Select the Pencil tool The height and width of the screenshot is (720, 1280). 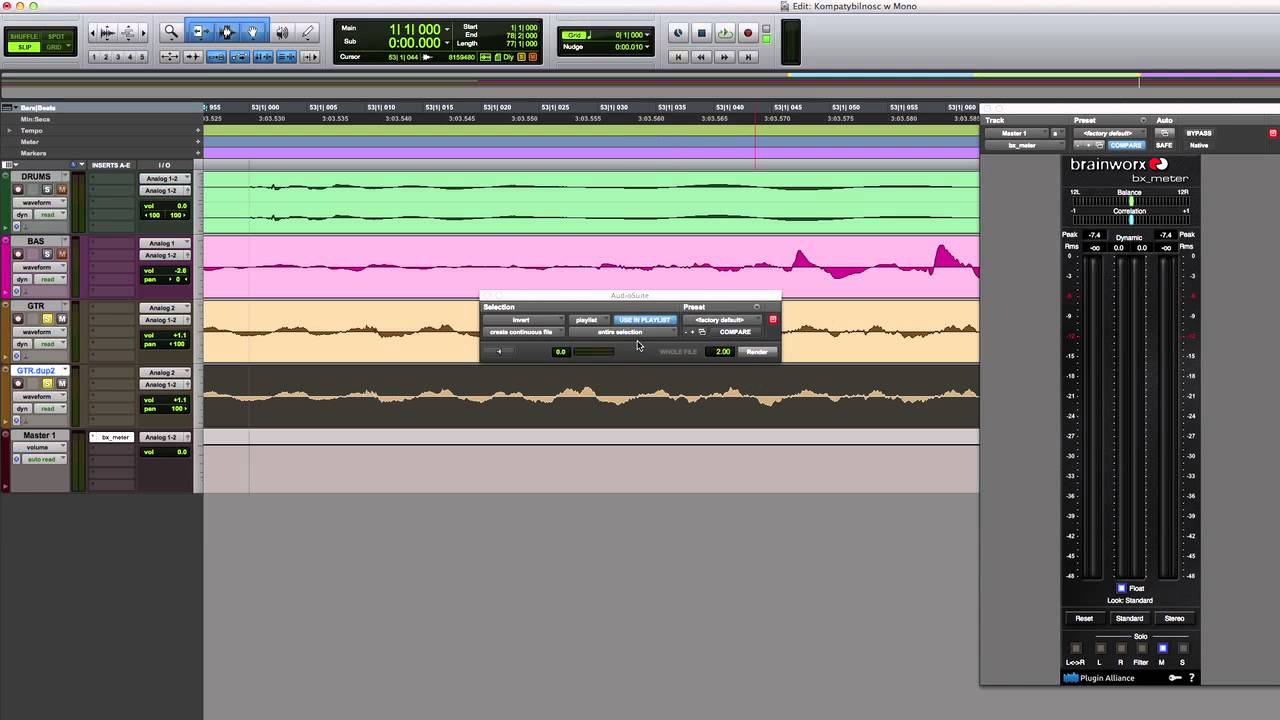(309, 33)
